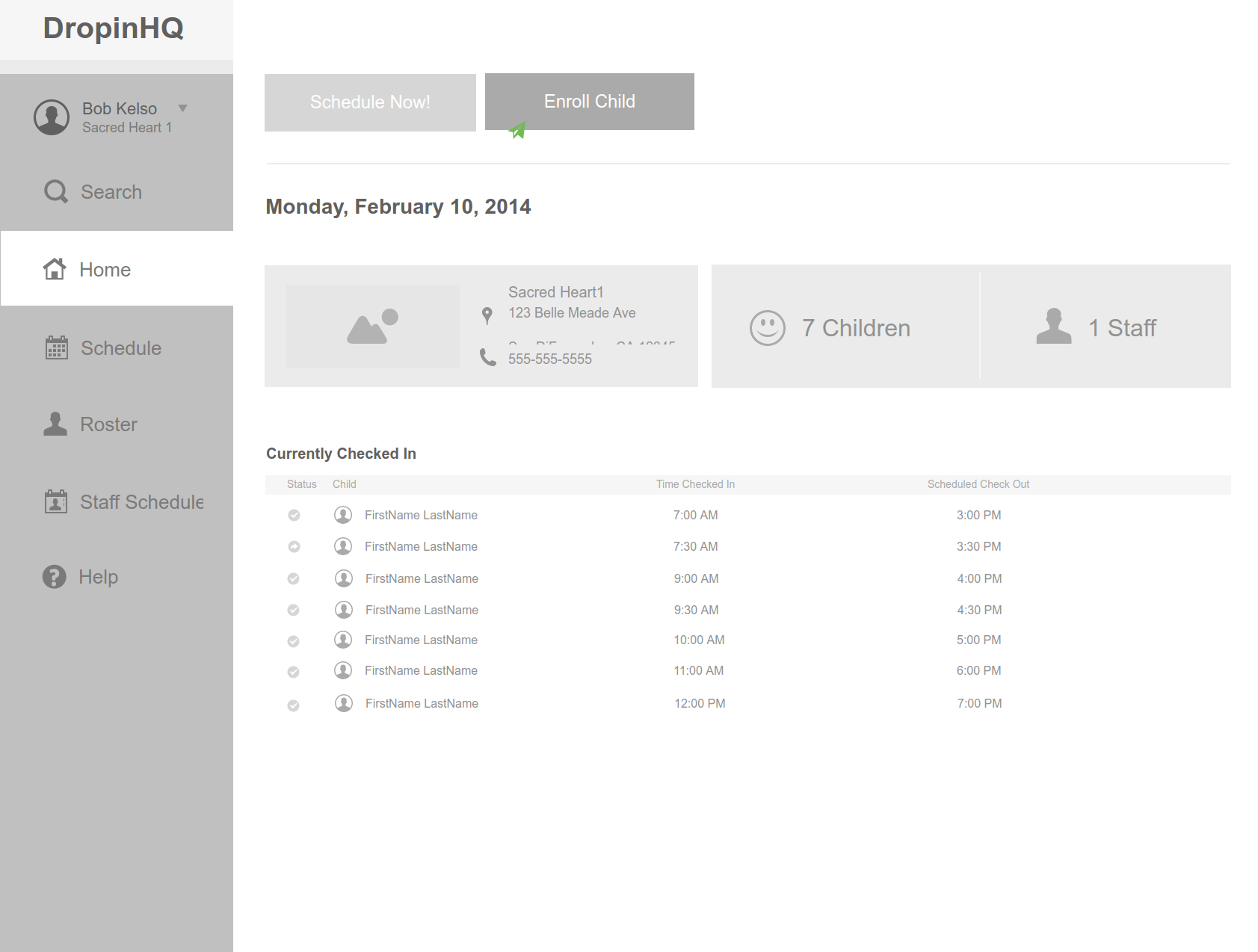Image resolution: width=1258 pixels, height=952 pixels.
Task: Click the Time Checked In column header
Action: click(696, 484)
